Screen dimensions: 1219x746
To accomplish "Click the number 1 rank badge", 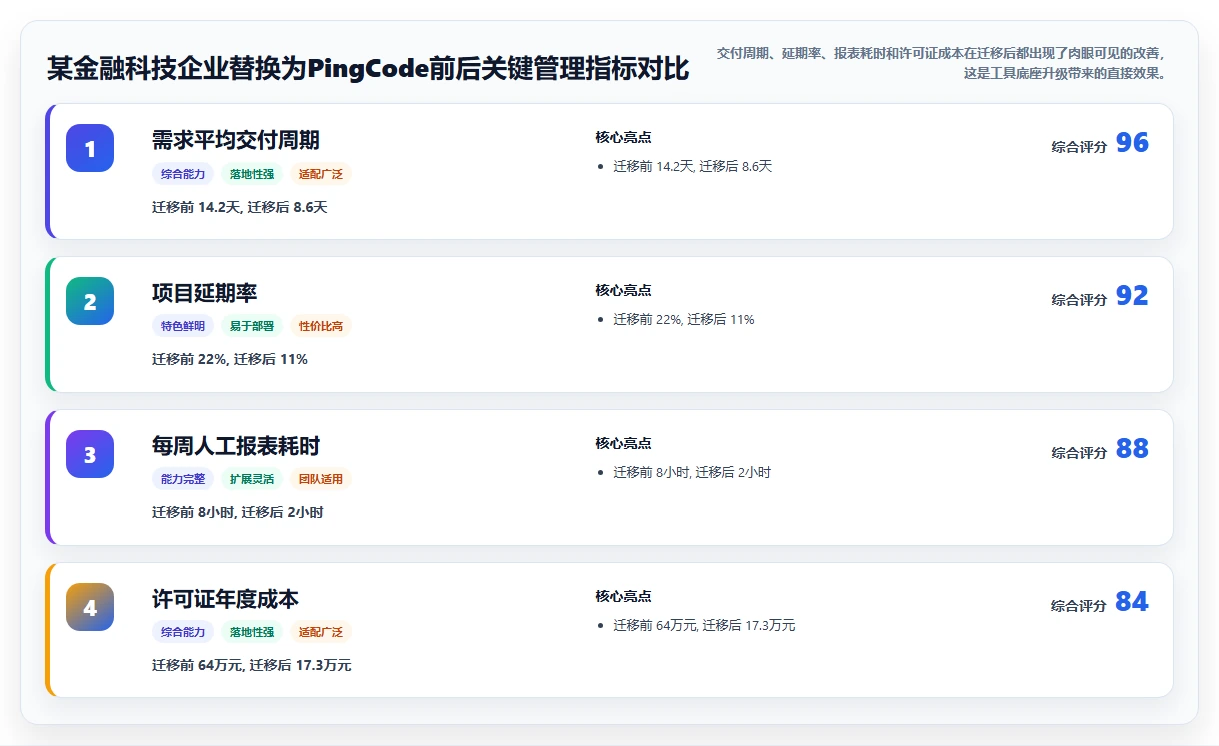I will pyautogui.click(x=90, y=148).
